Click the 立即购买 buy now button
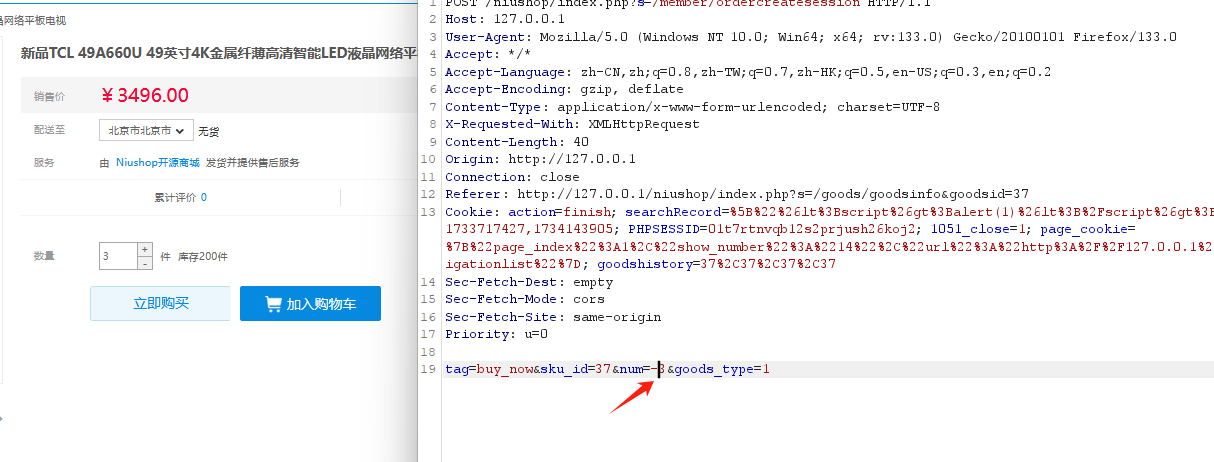 pos(161,303)
